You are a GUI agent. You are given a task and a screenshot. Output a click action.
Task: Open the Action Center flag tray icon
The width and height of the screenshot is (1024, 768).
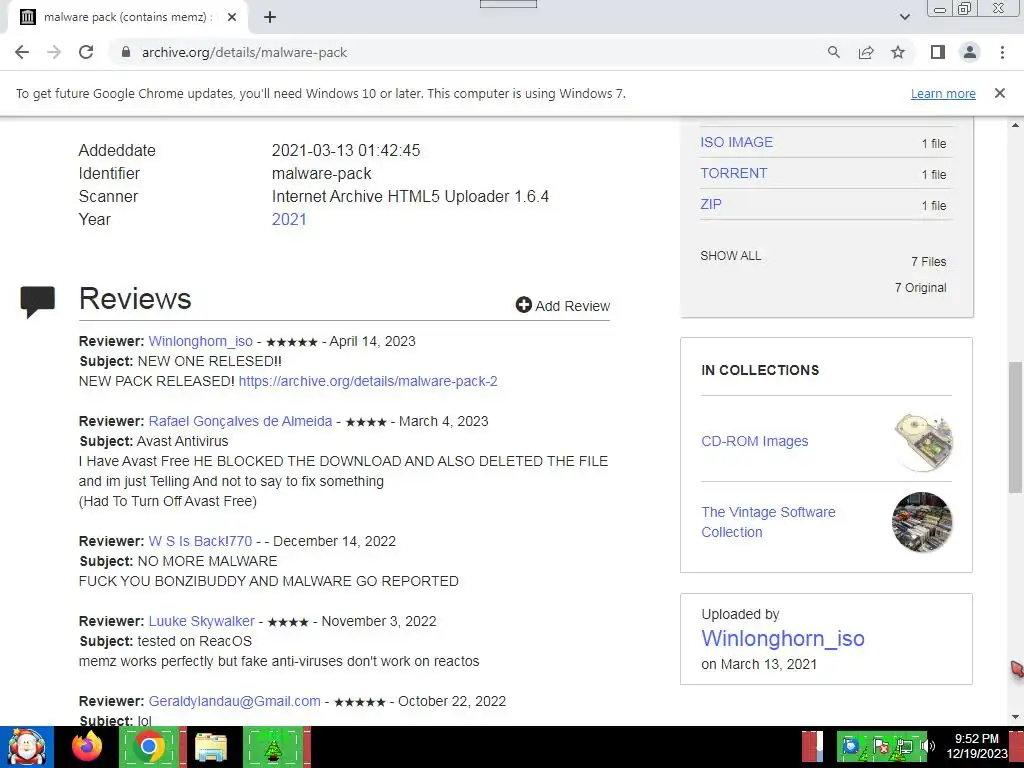click(880, 745)
